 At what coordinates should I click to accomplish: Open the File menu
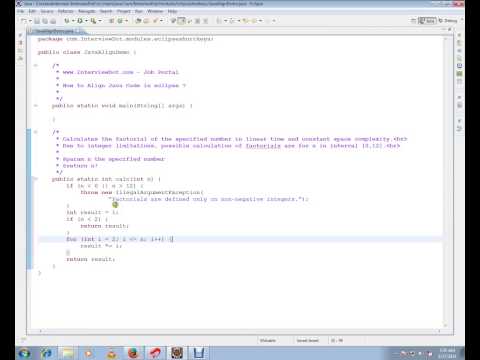tap(21, 11)
